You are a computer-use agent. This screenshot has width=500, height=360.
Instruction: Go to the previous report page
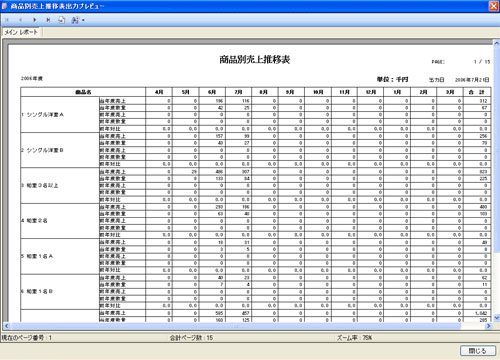point(21,20)
